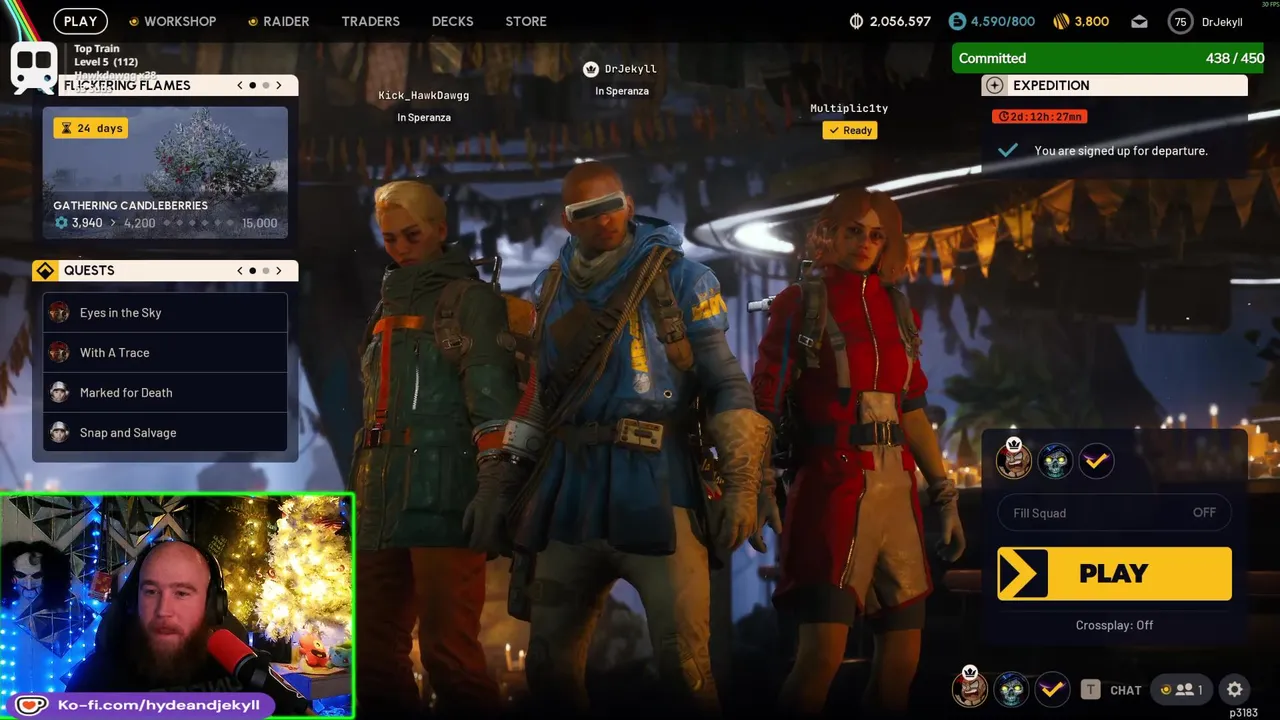Toggle Crossplay: Off setting
The image size is (1280, 720).
pyautogui.click(x=1114, y=625)
